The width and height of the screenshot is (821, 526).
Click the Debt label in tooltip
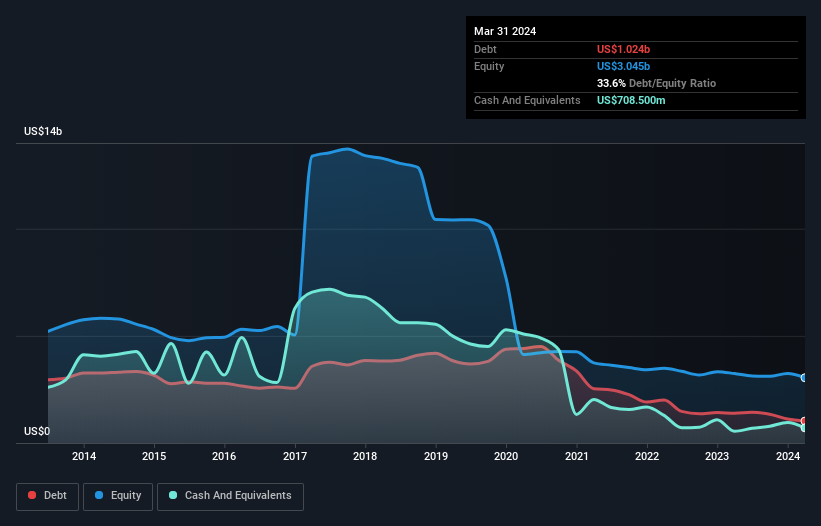[485, 49]
